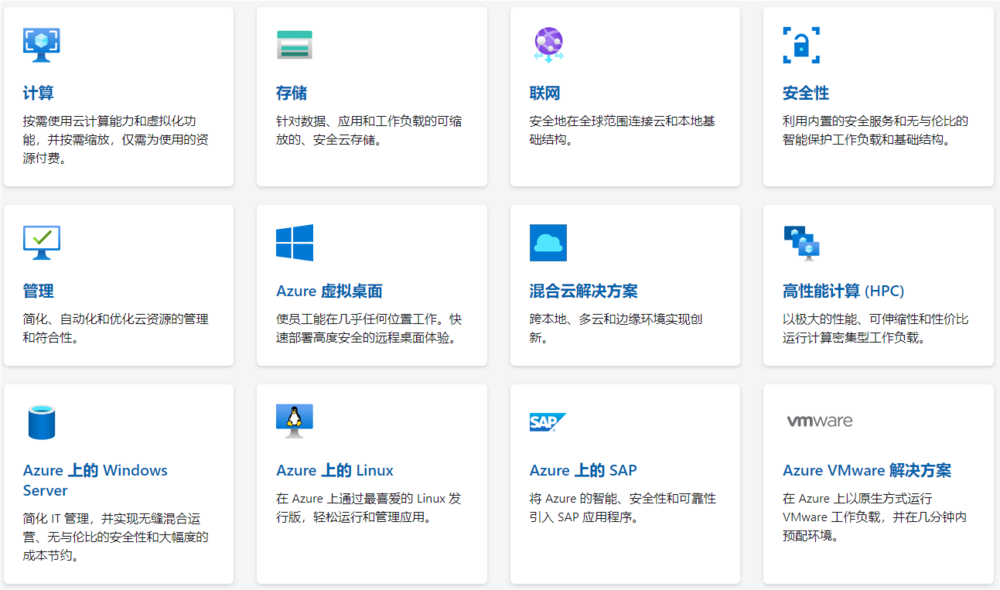Click the SAP logo icon
1000x590 pixels.
point(548,421)
